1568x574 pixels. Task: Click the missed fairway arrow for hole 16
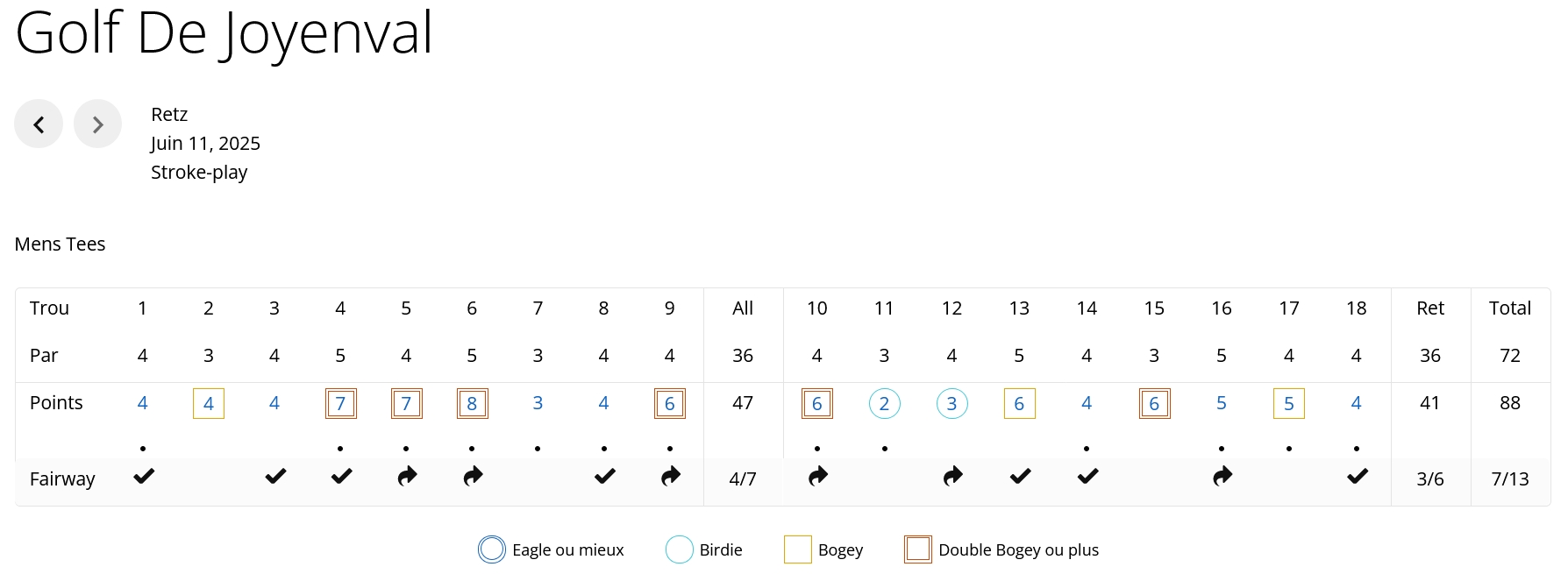1222,477
